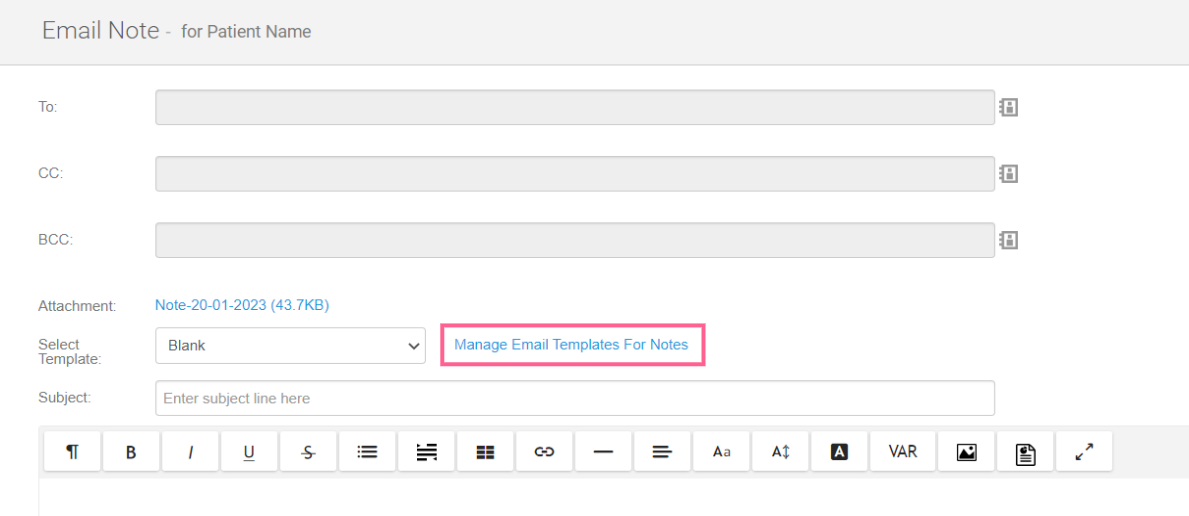Click the "BCC:" label
The height and width of the screenshot is (516, 1189).
click(x=55, y=239)
